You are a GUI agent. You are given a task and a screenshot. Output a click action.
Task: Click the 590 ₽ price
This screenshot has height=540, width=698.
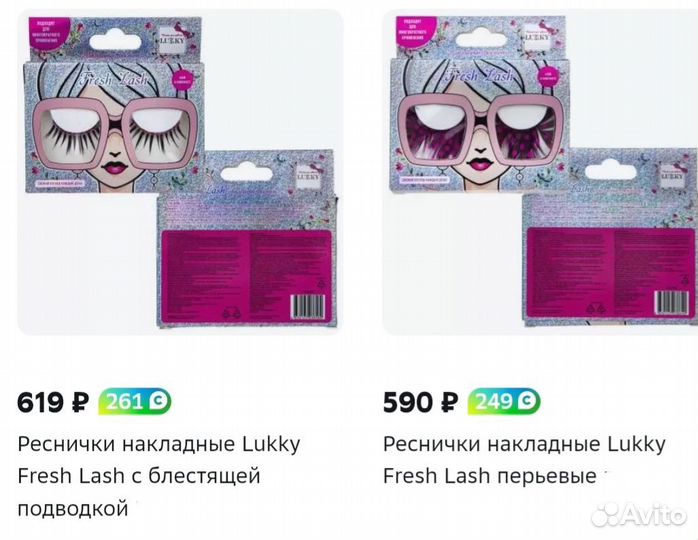[x=420, y=402]
